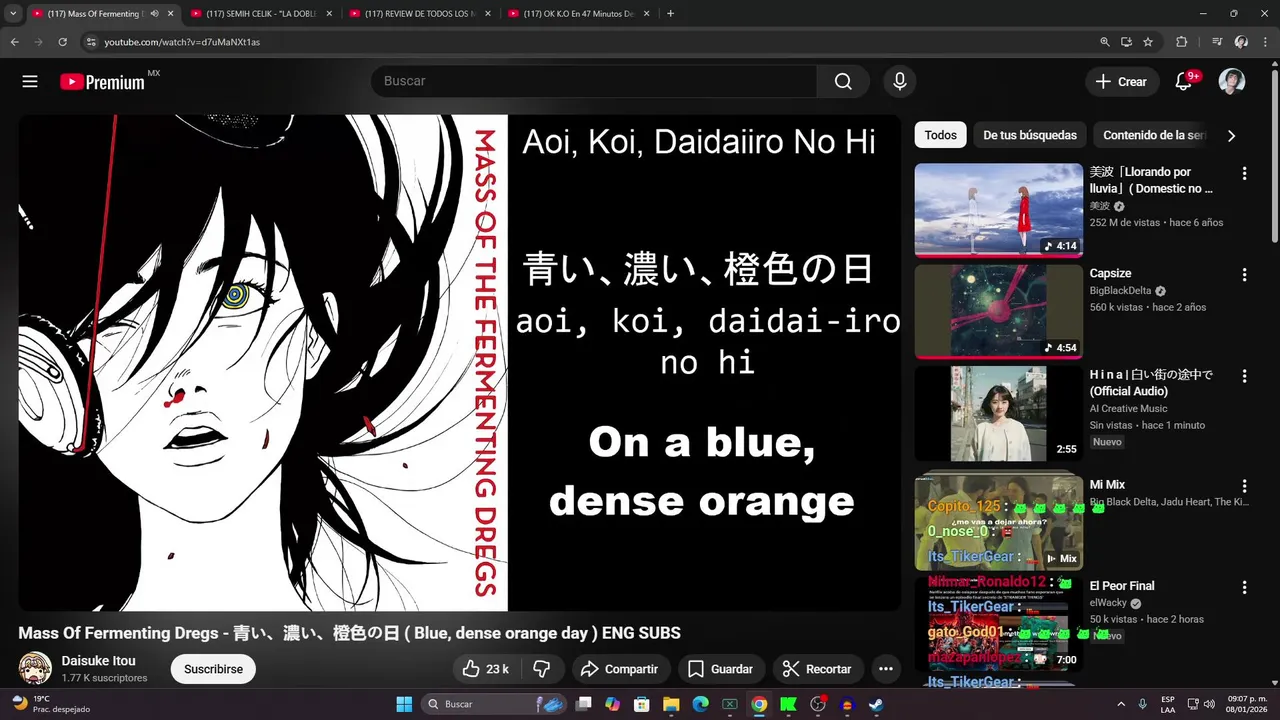The image size is (1280, 720).
Task: Click the video player area
Action: pos(460,362)
